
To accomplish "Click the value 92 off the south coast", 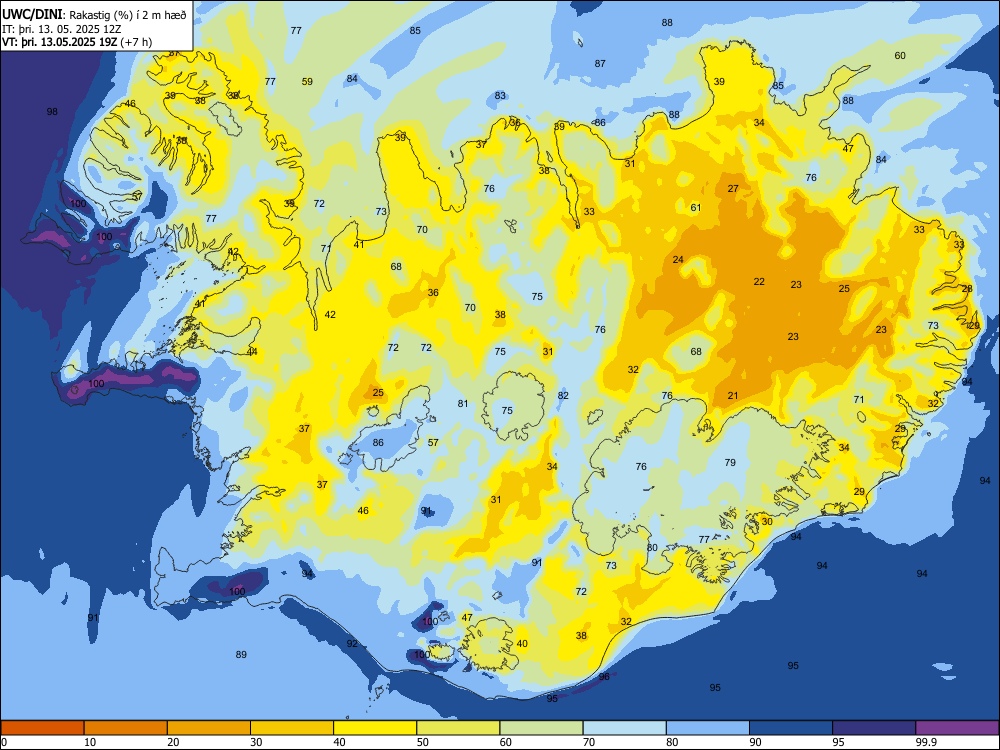I will pyautogui.click(x=352, y=643).
